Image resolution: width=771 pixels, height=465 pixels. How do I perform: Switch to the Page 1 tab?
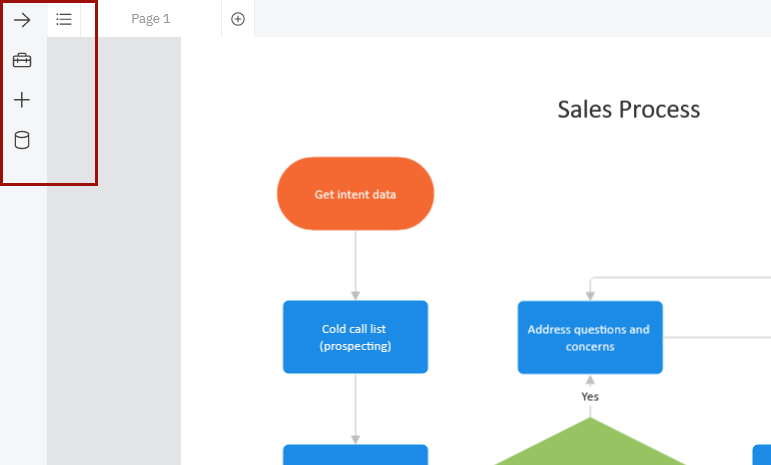(x=151, y=19)
